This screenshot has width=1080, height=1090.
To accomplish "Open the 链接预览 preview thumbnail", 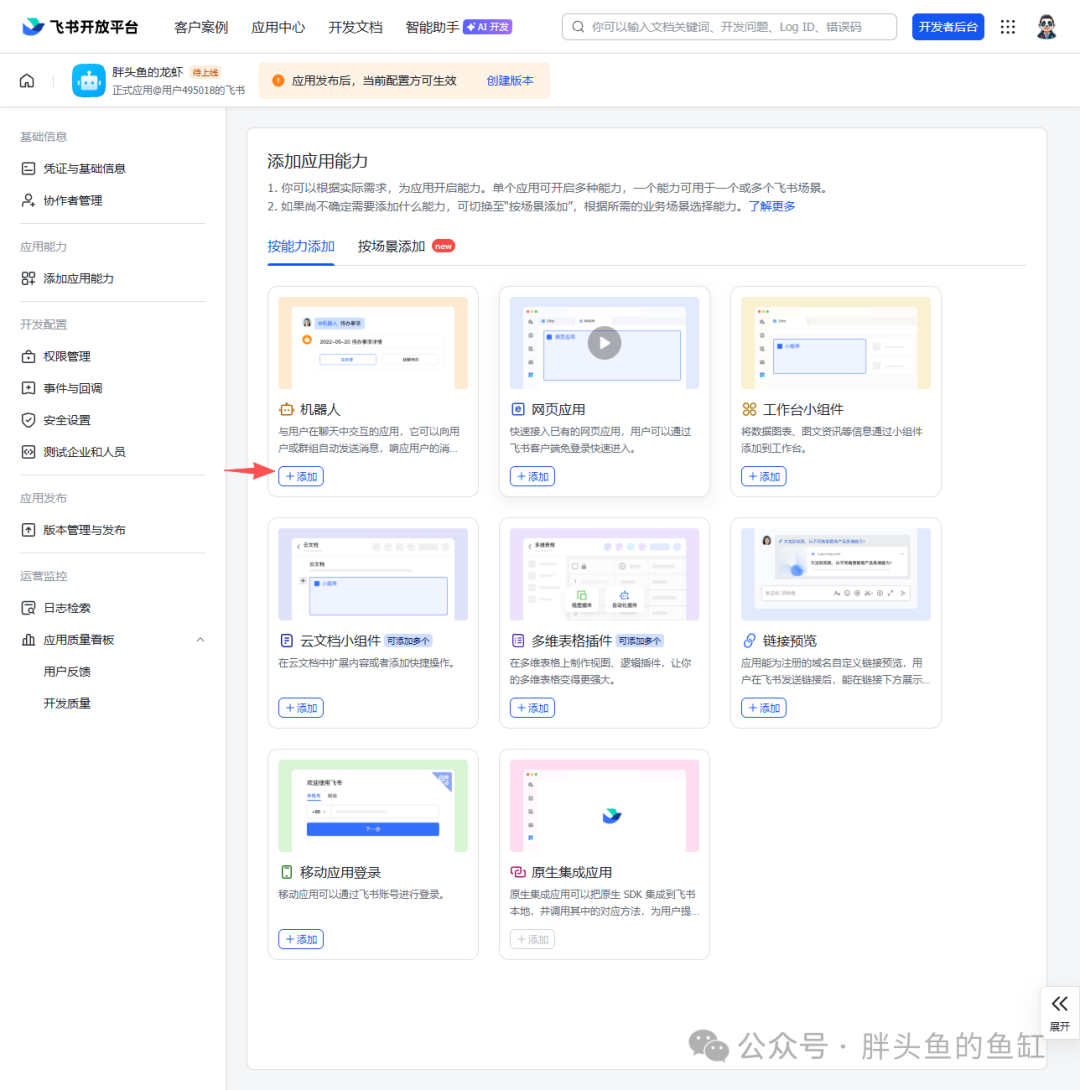I will tap(836, 574).
